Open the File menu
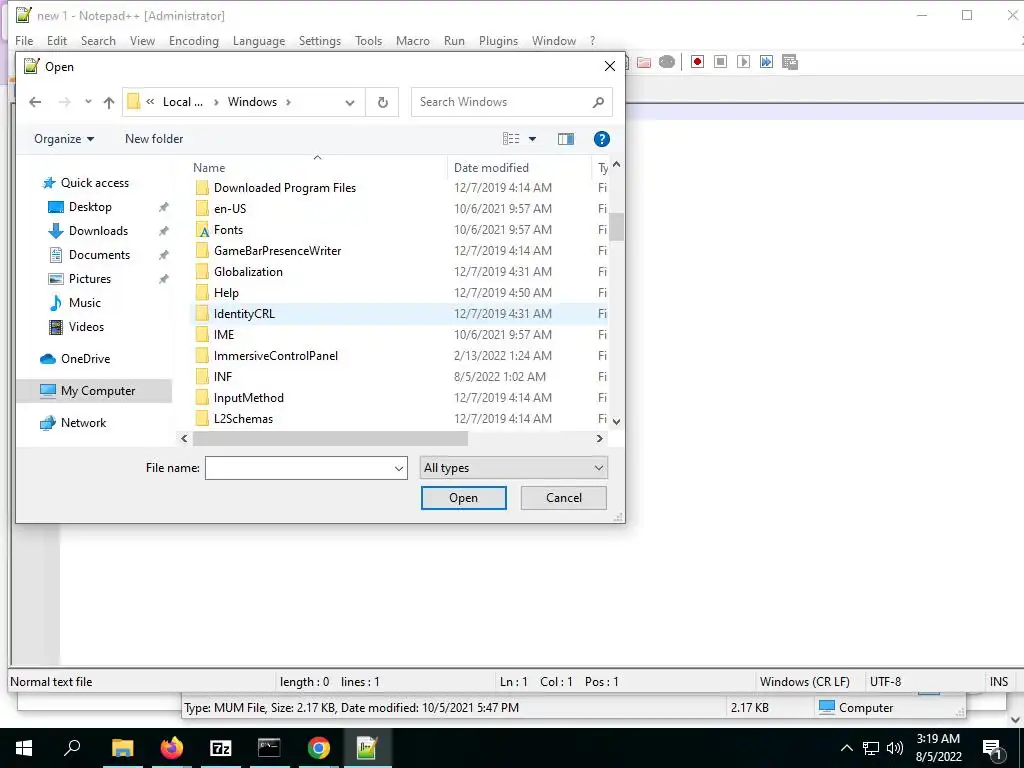This screenshot has height=768, width=1024. pyautogui.click(x=24, y=40)
